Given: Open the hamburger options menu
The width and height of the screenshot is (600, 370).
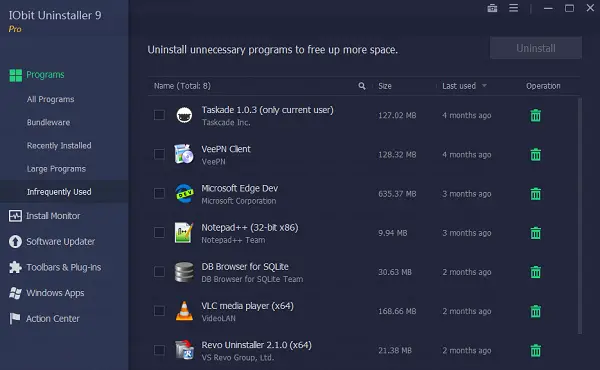Looking at the screenshot, I should (514, 8).
